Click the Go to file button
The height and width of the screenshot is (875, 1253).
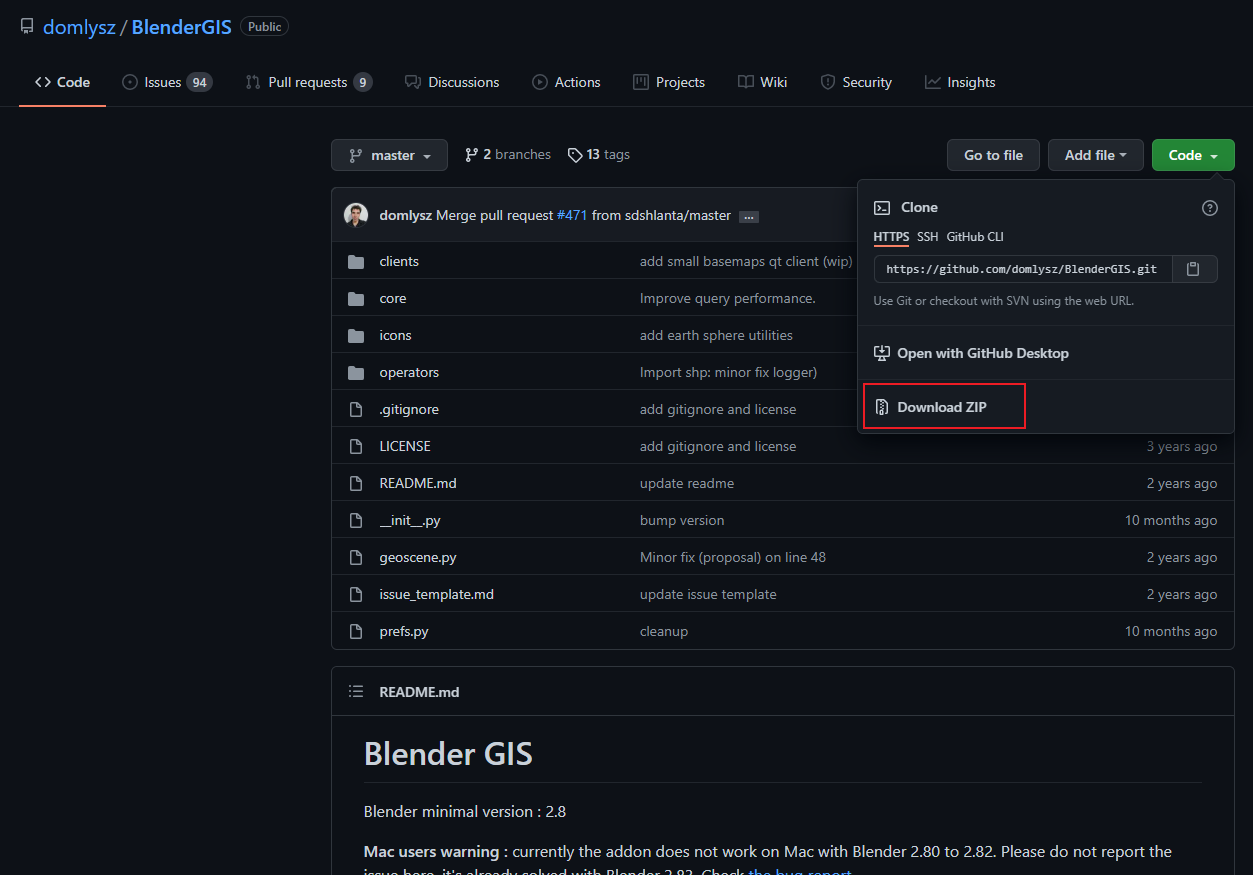(993, 155)
